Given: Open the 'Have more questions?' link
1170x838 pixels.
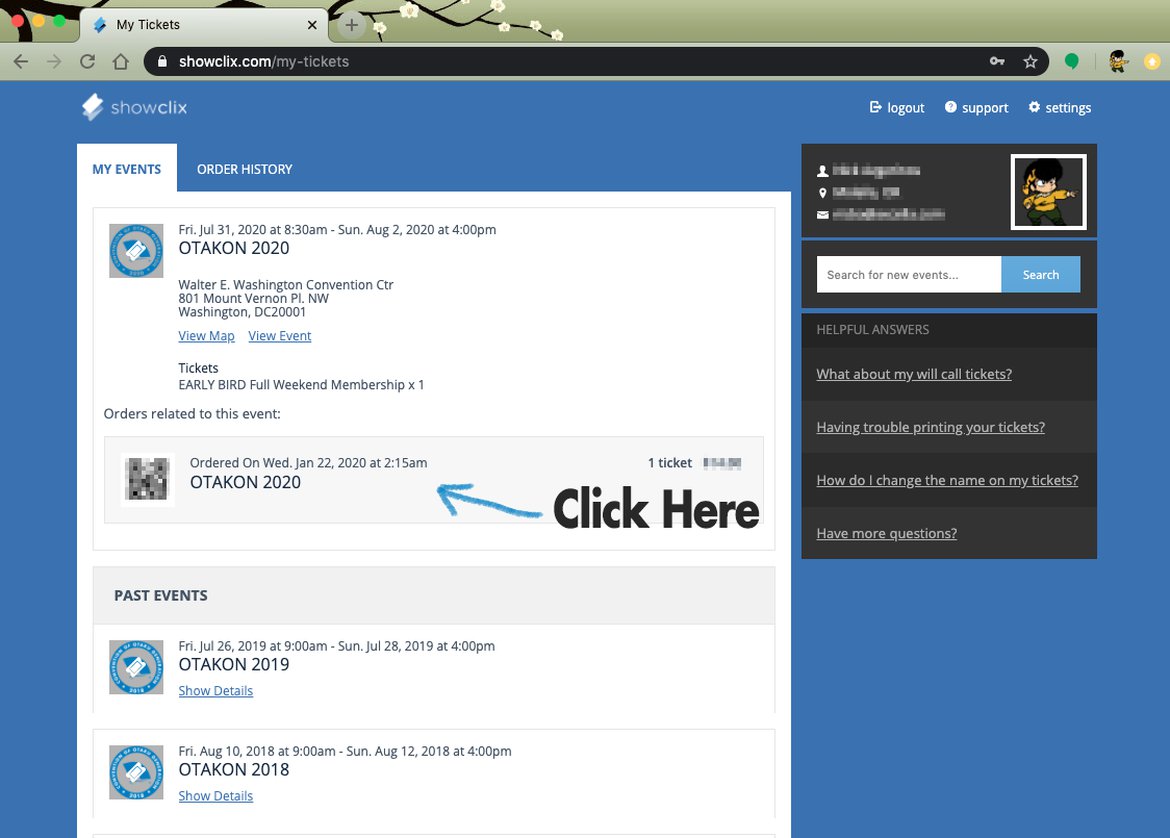Looking at the screenshot, I should pyautogui.click(x=886, y=533).
